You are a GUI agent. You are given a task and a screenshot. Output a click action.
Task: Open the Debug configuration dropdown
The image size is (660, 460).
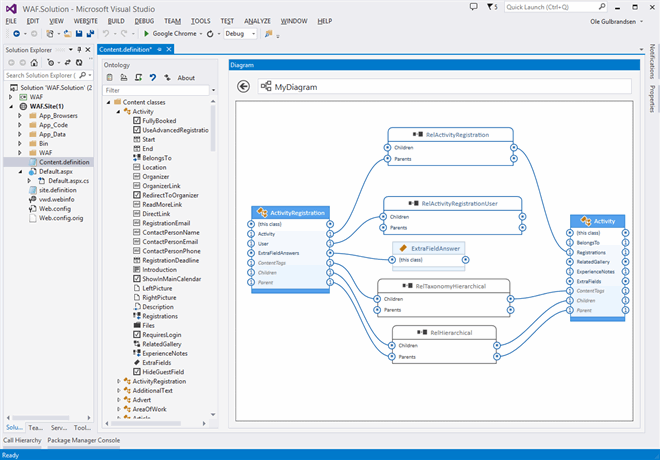239,34
